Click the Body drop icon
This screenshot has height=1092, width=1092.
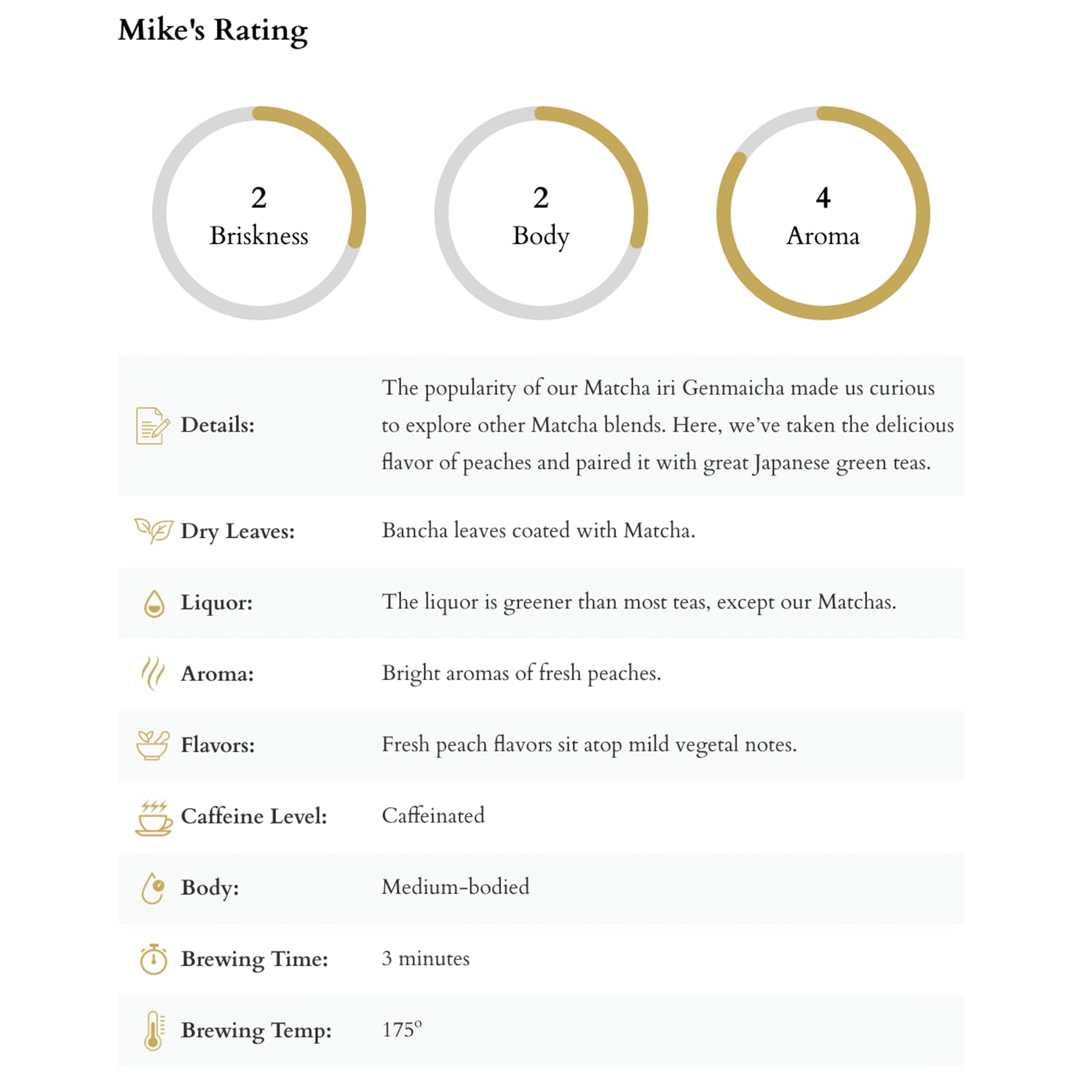[153, 888]
